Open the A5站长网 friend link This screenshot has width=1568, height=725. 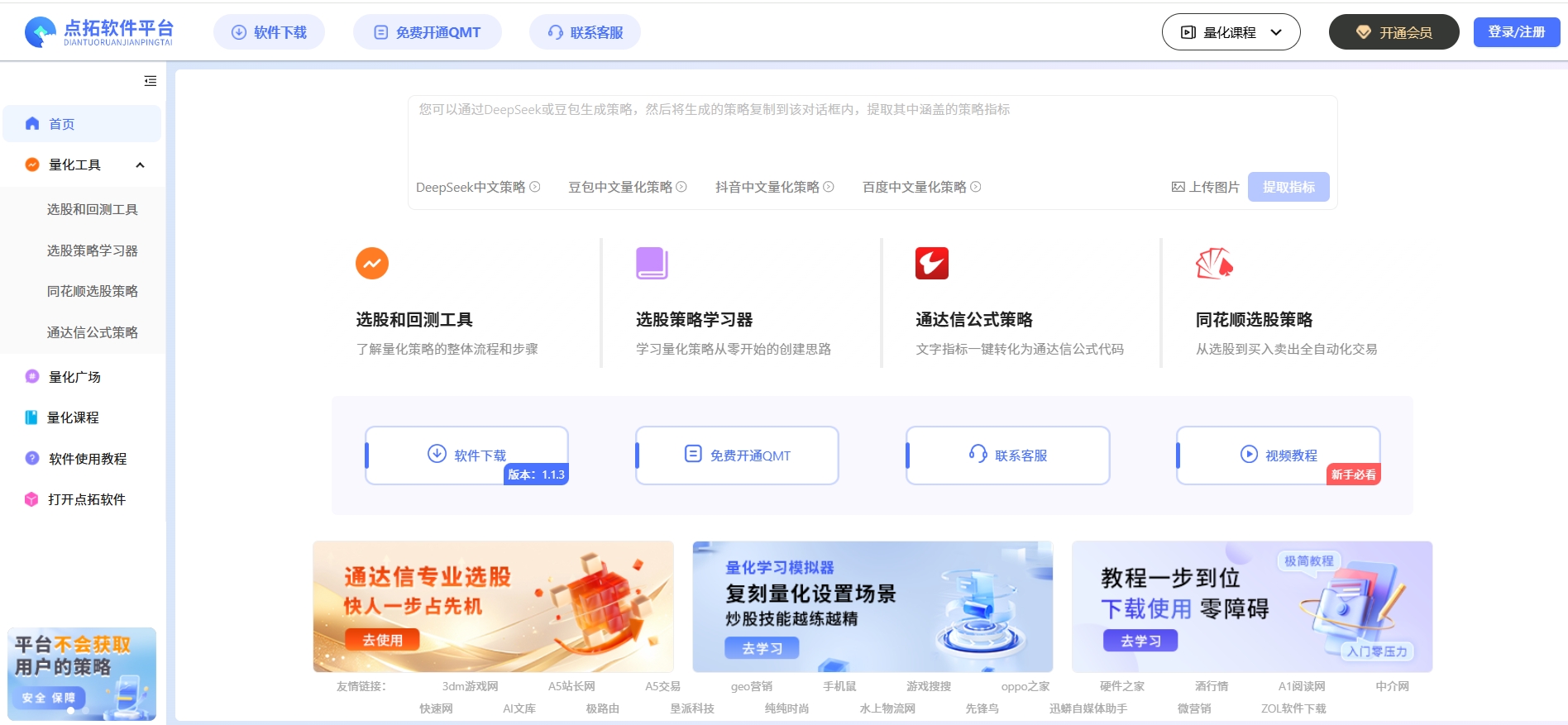[571, 686]
